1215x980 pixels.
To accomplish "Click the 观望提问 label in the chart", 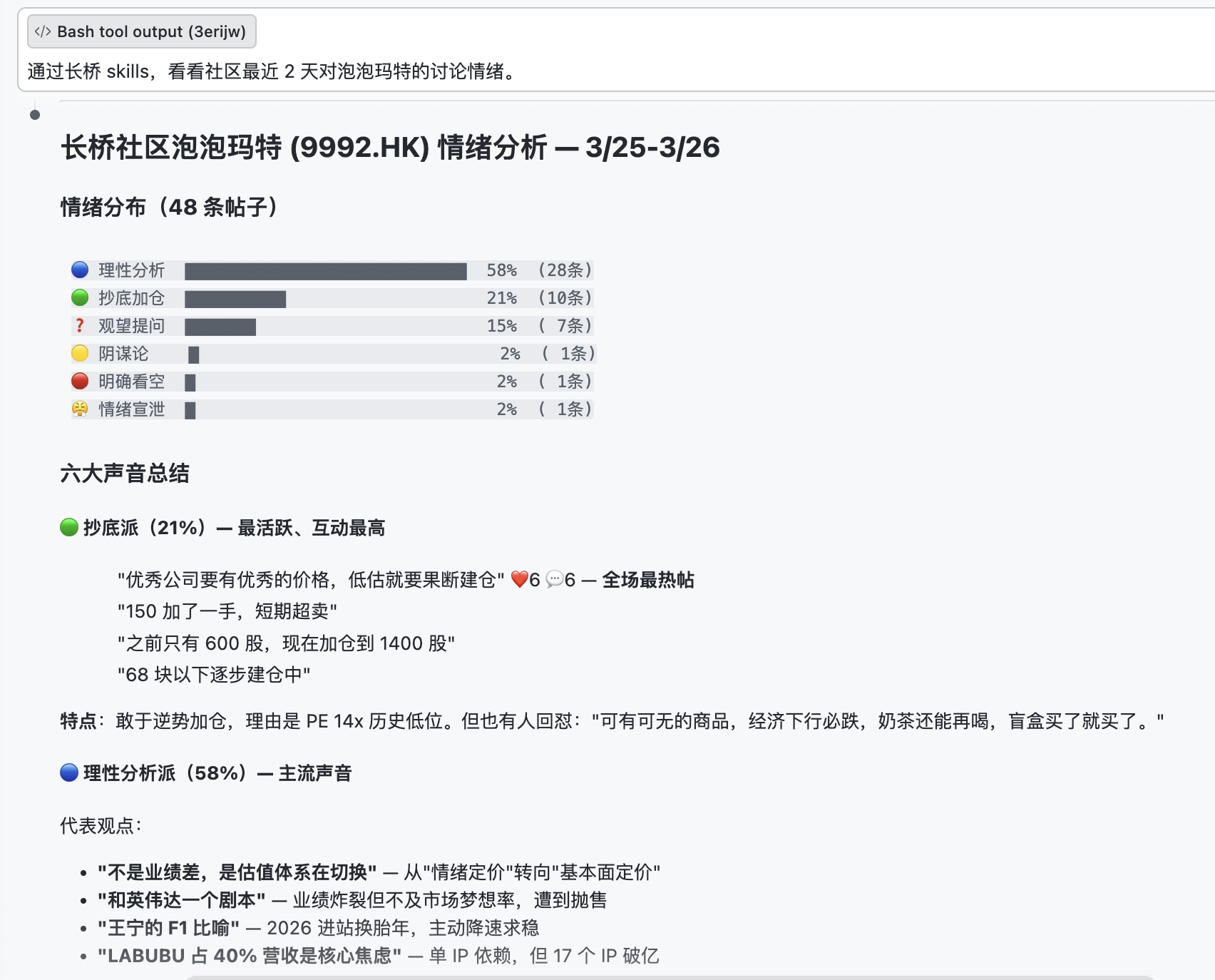I will [x=131, y=326].
